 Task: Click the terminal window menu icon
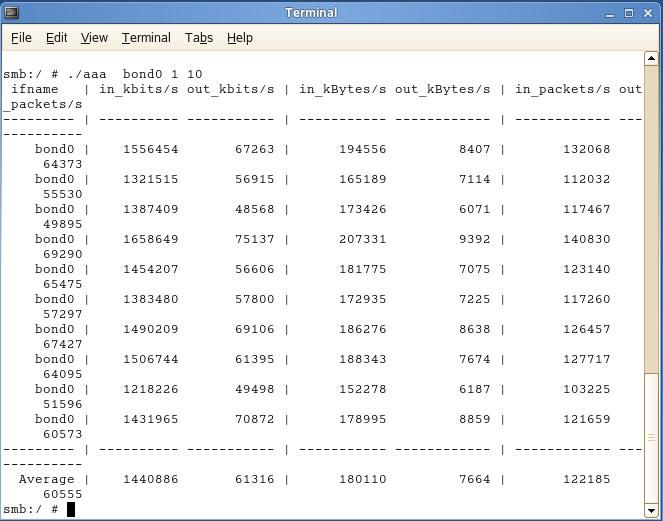(x=11, y=12)
